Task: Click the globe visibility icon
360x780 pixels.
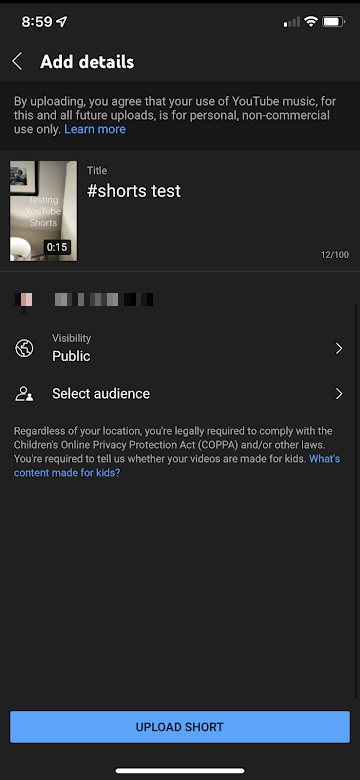Action: (24, 348)
